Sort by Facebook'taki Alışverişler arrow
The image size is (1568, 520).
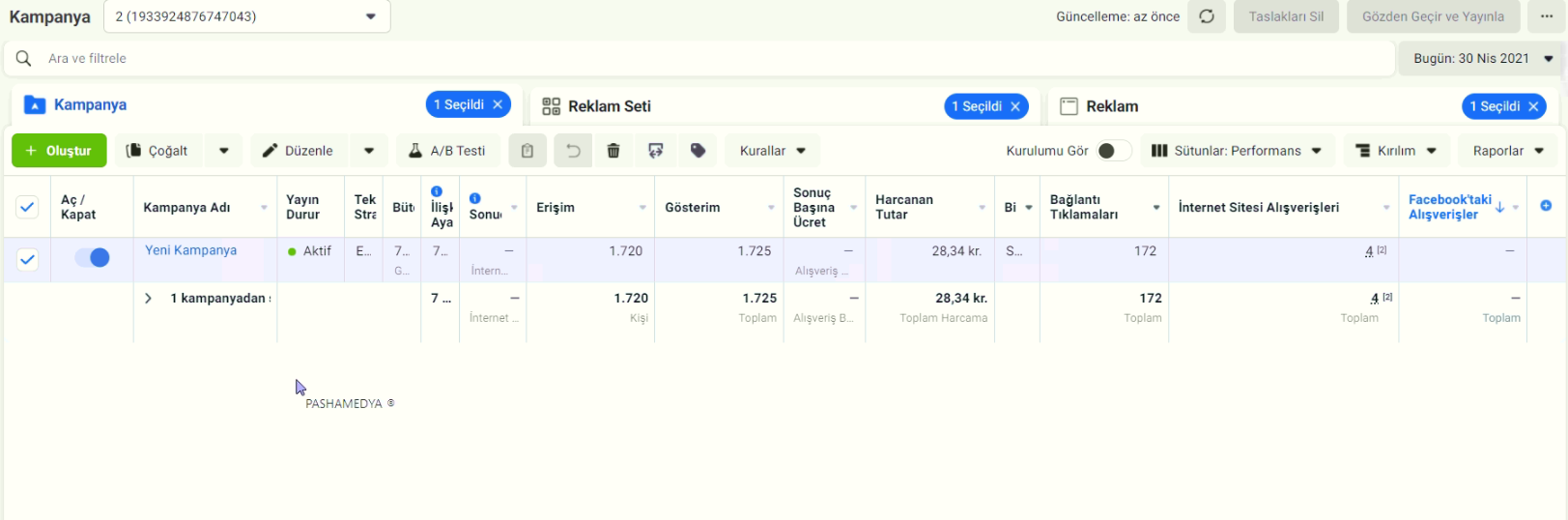click(x=1500, y=207)
